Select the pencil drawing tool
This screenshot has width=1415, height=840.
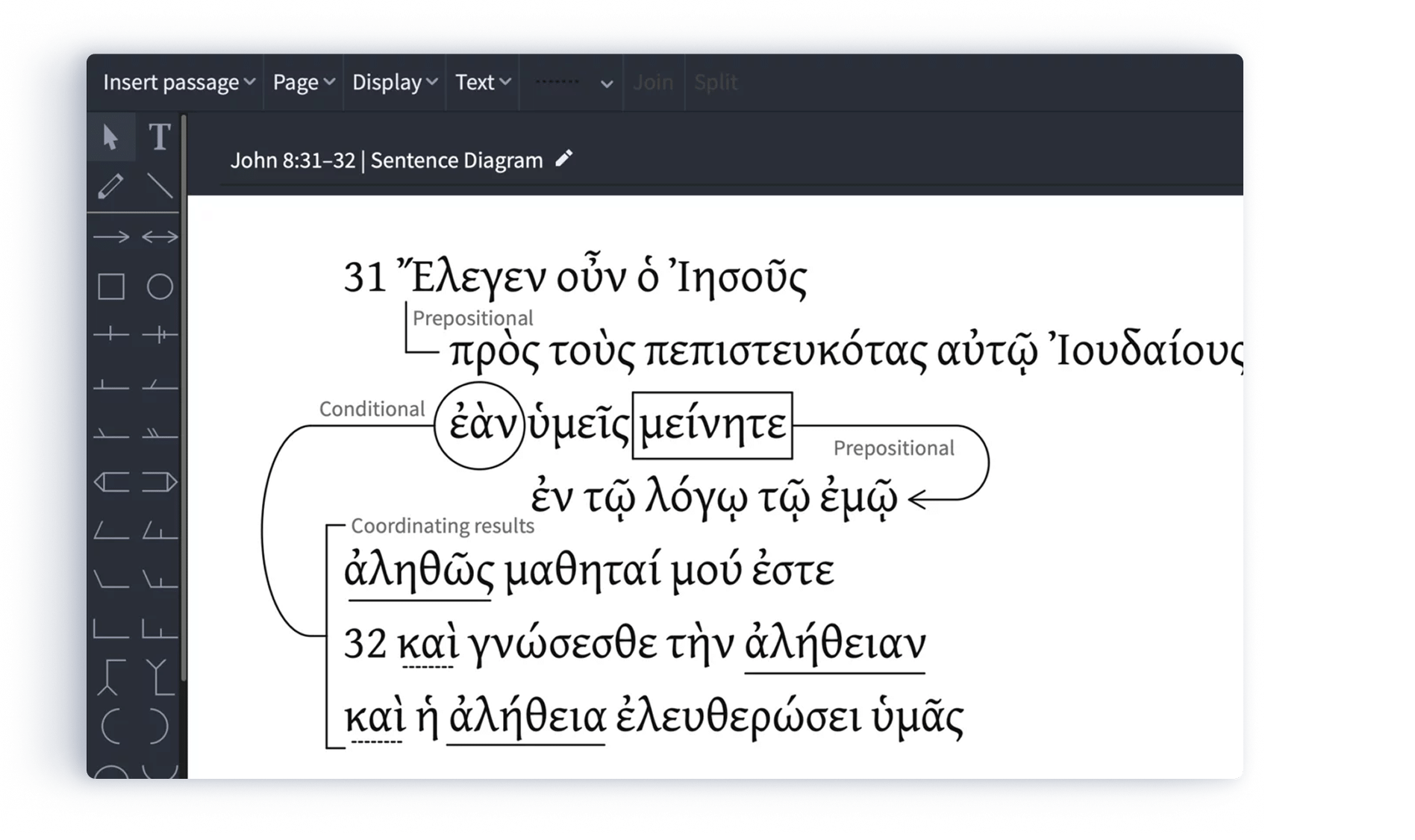[111, 186]
